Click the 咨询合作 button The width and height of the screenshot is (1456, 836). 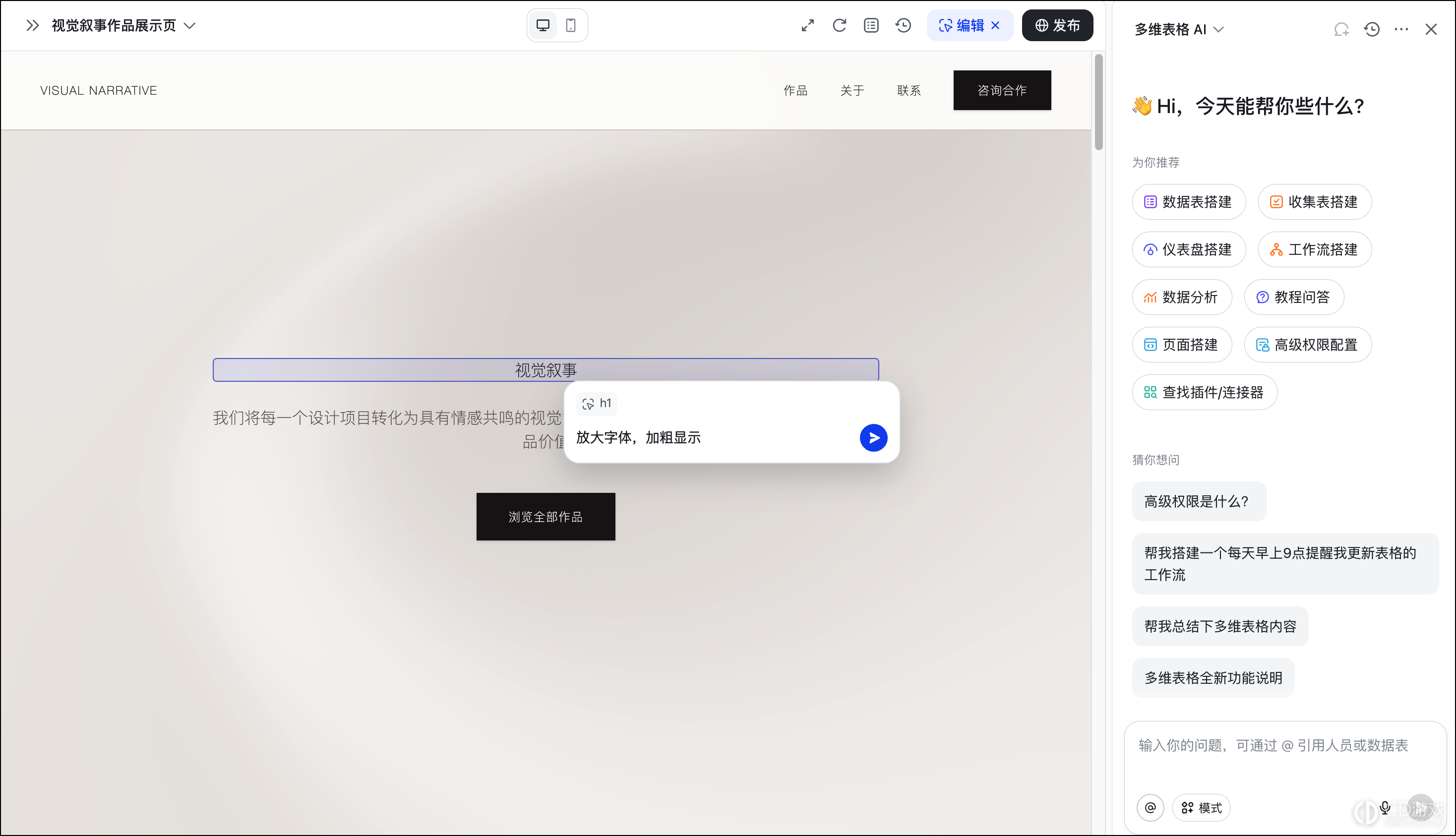[1002, 90]
